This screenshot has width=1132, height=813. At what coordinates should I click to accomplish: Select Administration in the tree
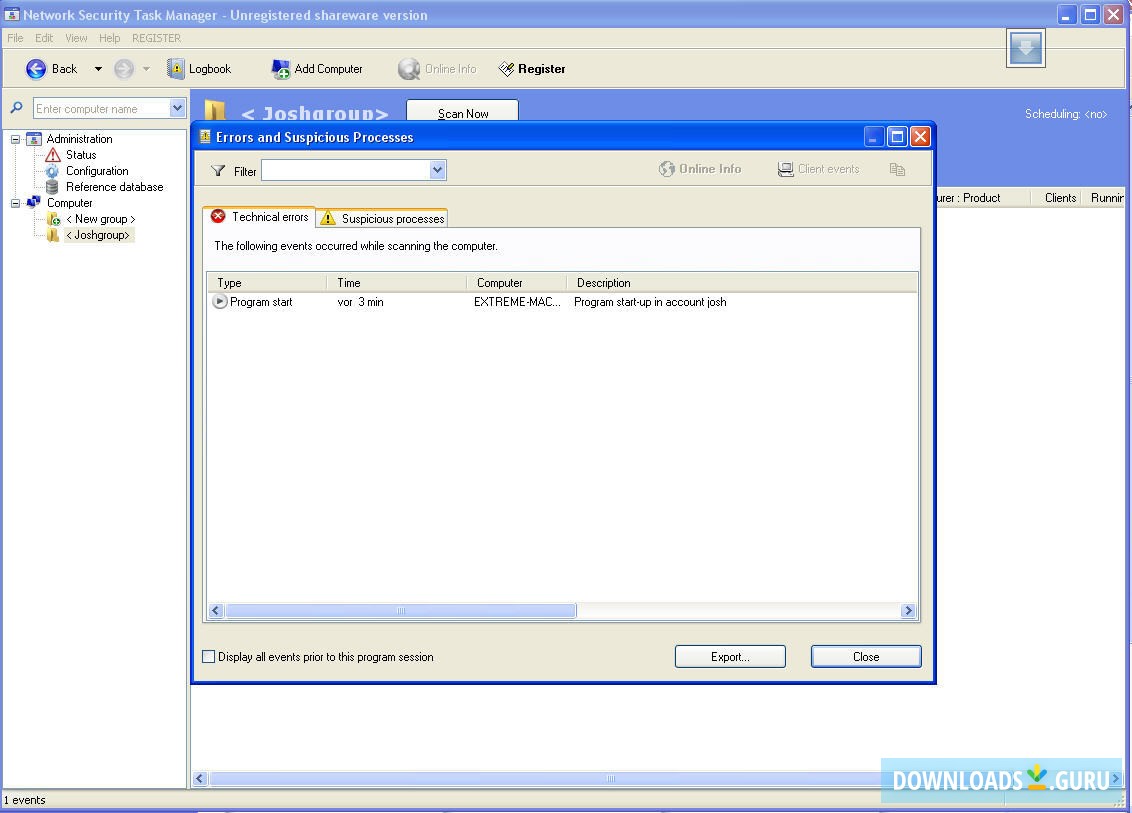[79, 139]
